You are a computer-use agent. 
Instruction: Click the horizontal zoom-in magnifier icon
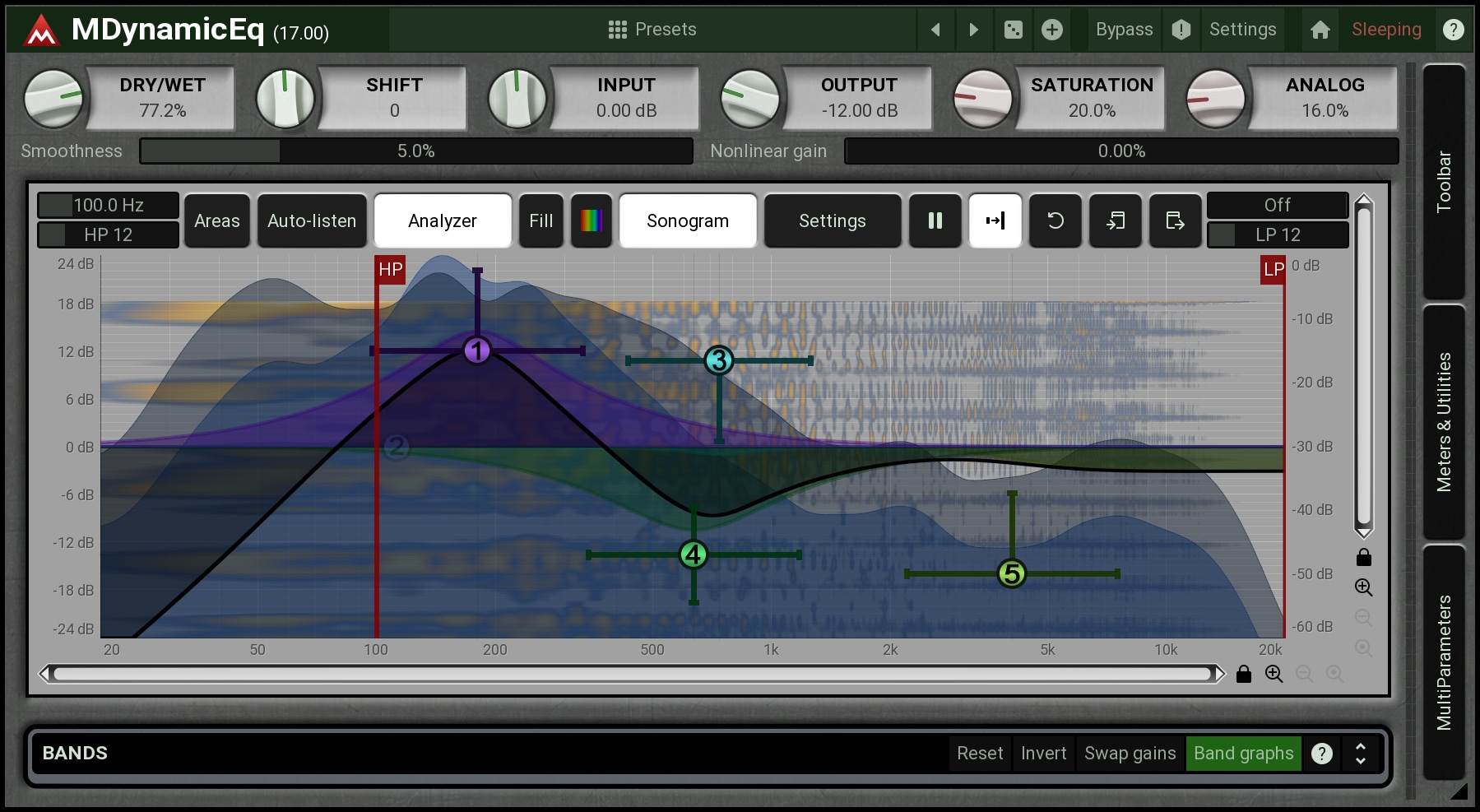tap(1274, 674)
